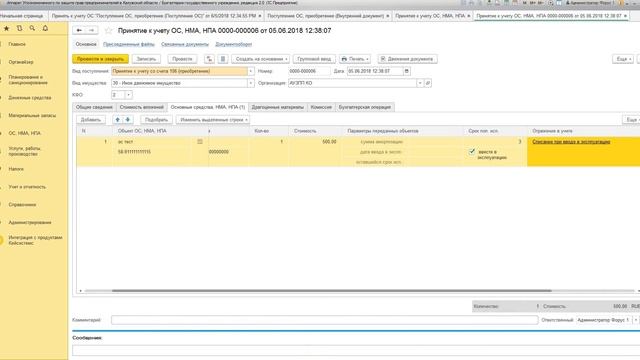
Task: Open Списание при вводе в эксплуатацию link
Action: pyautogui.click(x=571, y=142)
